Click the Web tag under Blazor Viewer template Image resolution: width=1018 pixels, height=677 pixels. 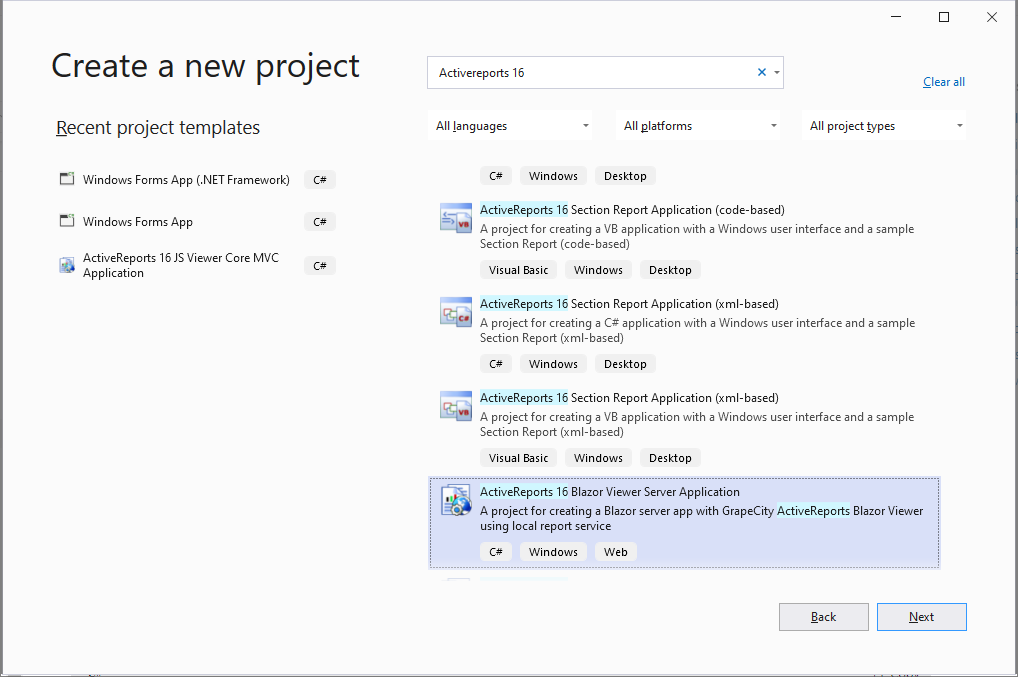click(615, 552)
